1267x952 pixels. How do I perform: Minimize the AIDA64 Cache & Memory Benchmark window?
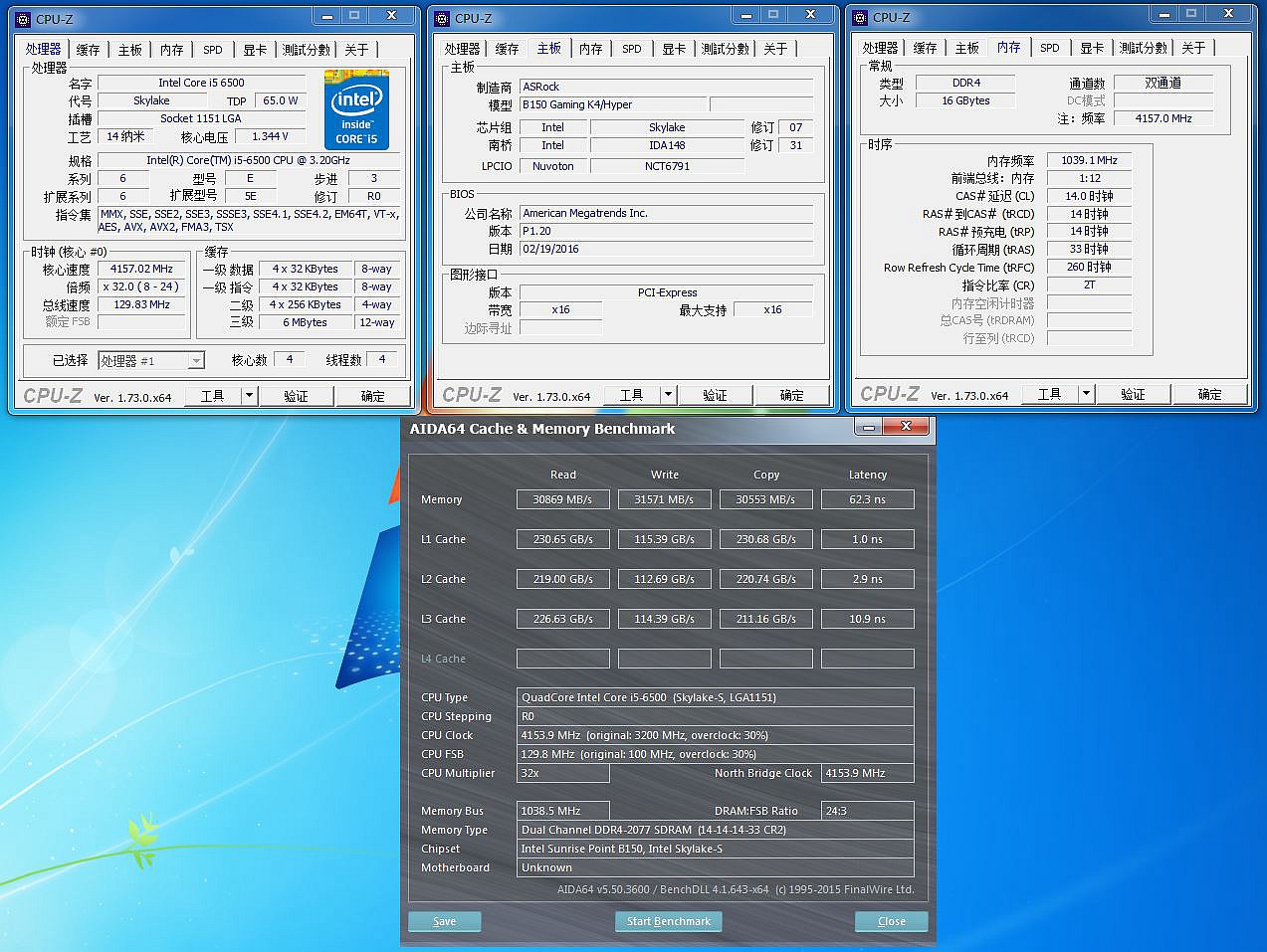[x=869, y=427]
